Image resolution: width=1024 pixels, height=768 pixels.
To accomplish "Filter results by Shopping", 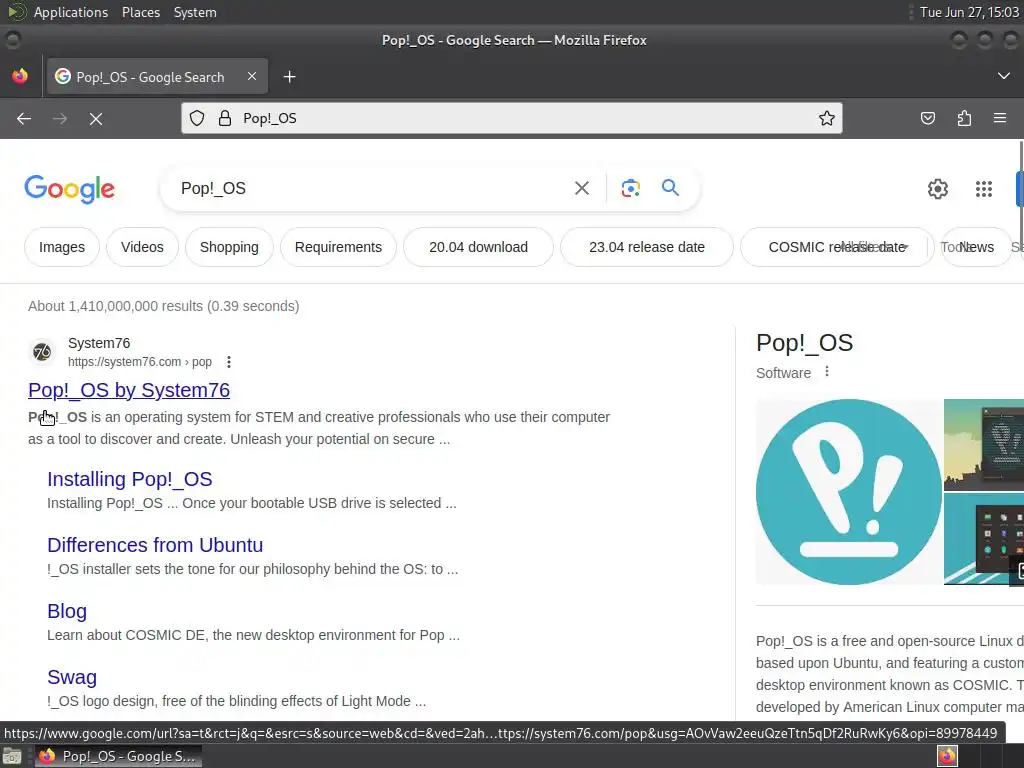I will 229,247.
